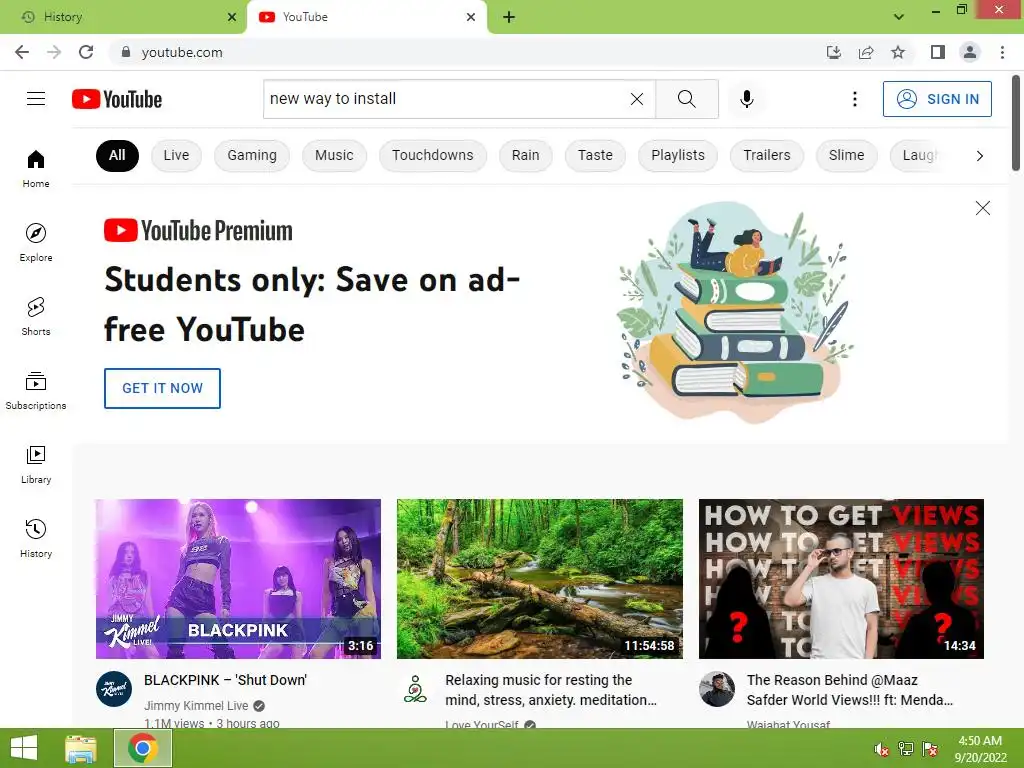Select the All filter chip
Screen dimensions: 1024x768
117,155
